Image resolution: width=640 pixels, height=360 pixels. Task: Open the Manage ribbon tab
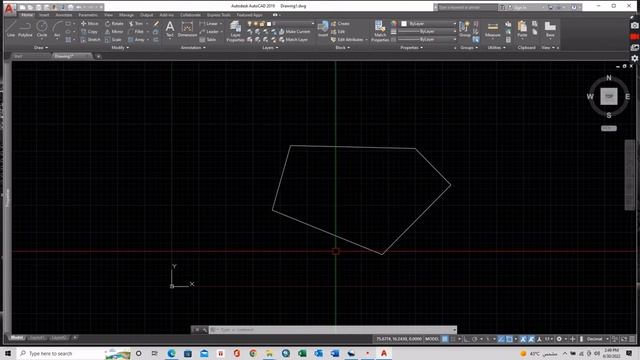(x=126, y=15)
